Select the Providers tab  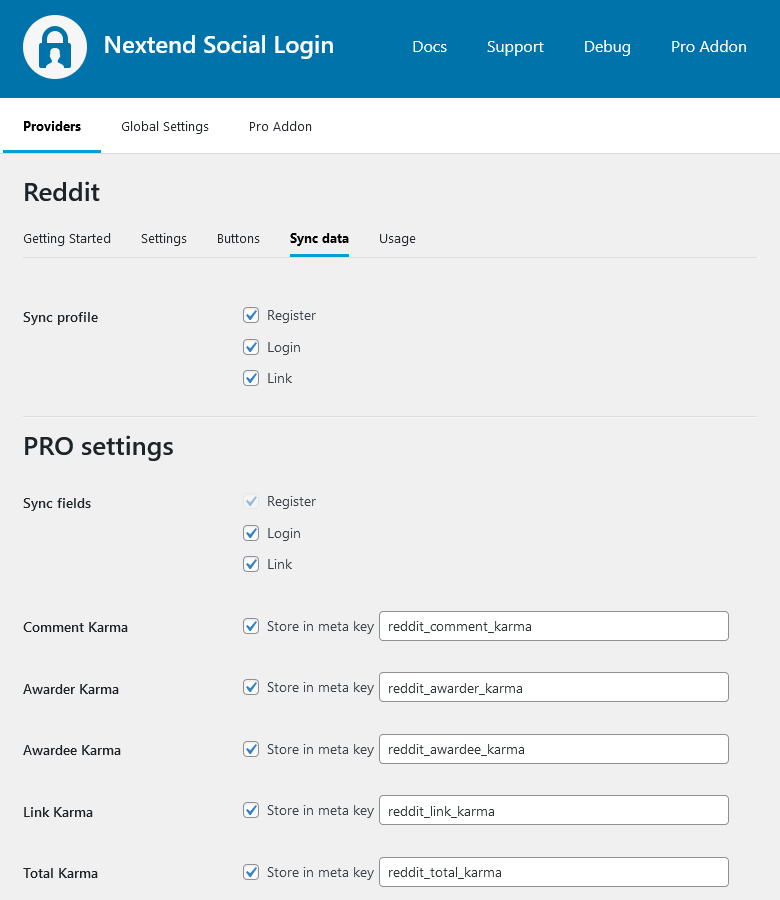(52, 127)
